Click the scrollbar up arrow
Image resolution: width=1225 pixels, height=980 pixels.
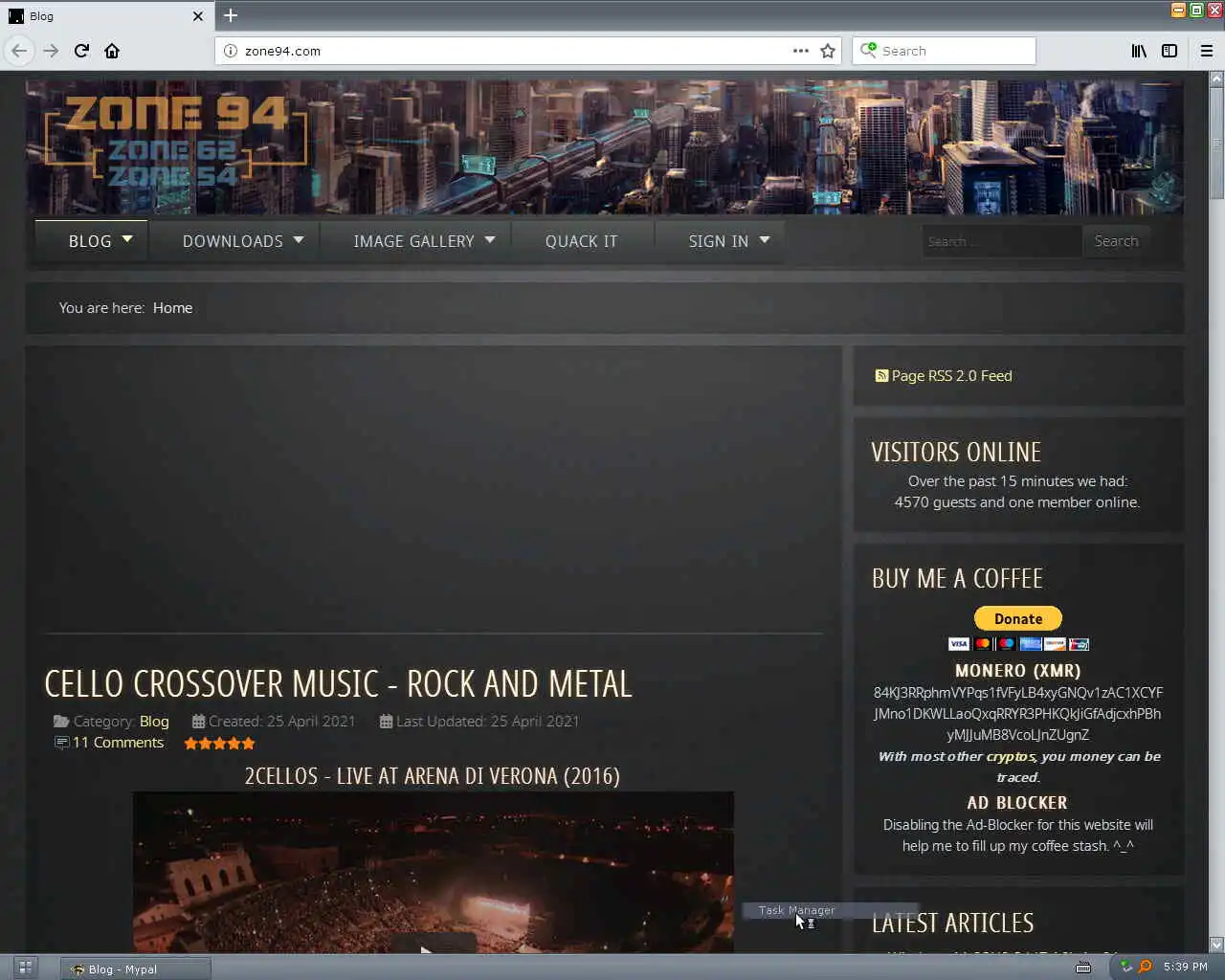coord(1216,78)
